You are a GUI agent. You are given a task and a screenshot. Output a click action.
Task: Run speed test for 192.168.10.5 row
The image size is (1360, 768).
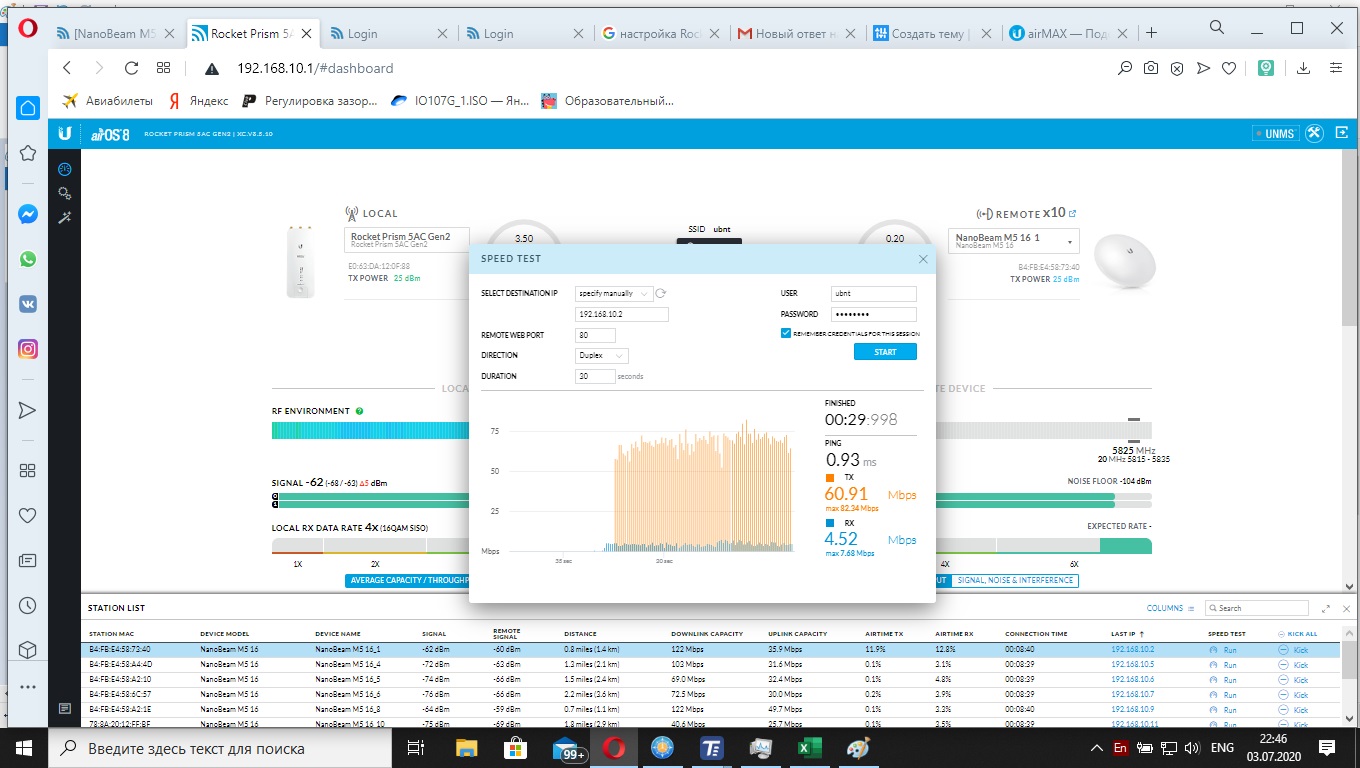1224,665
